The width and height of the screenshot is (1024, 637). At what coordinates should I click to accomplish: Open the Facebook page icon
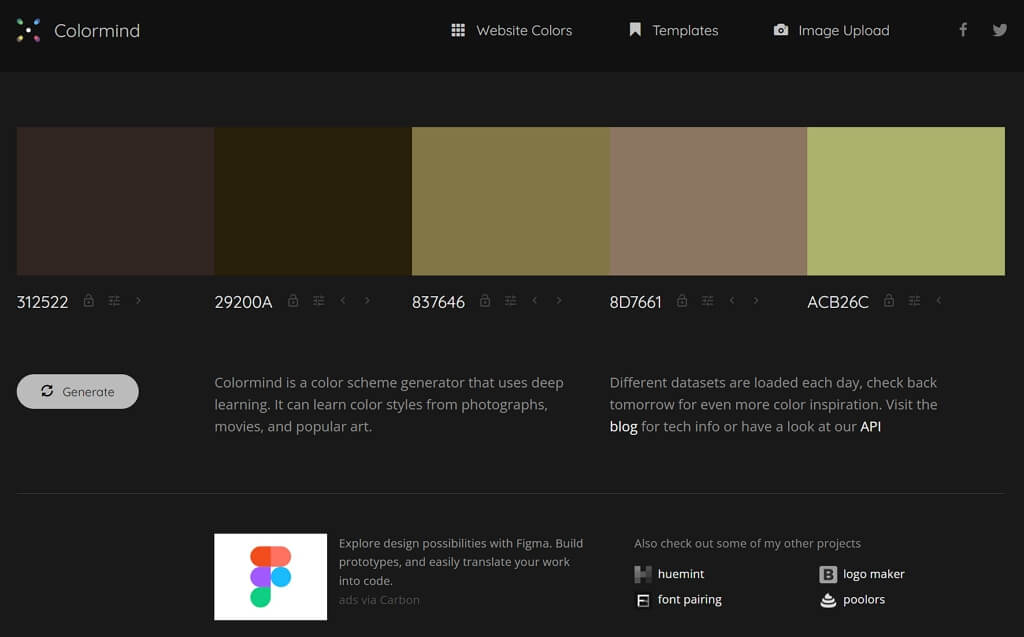pyautogui.click(x=963, y=30)
